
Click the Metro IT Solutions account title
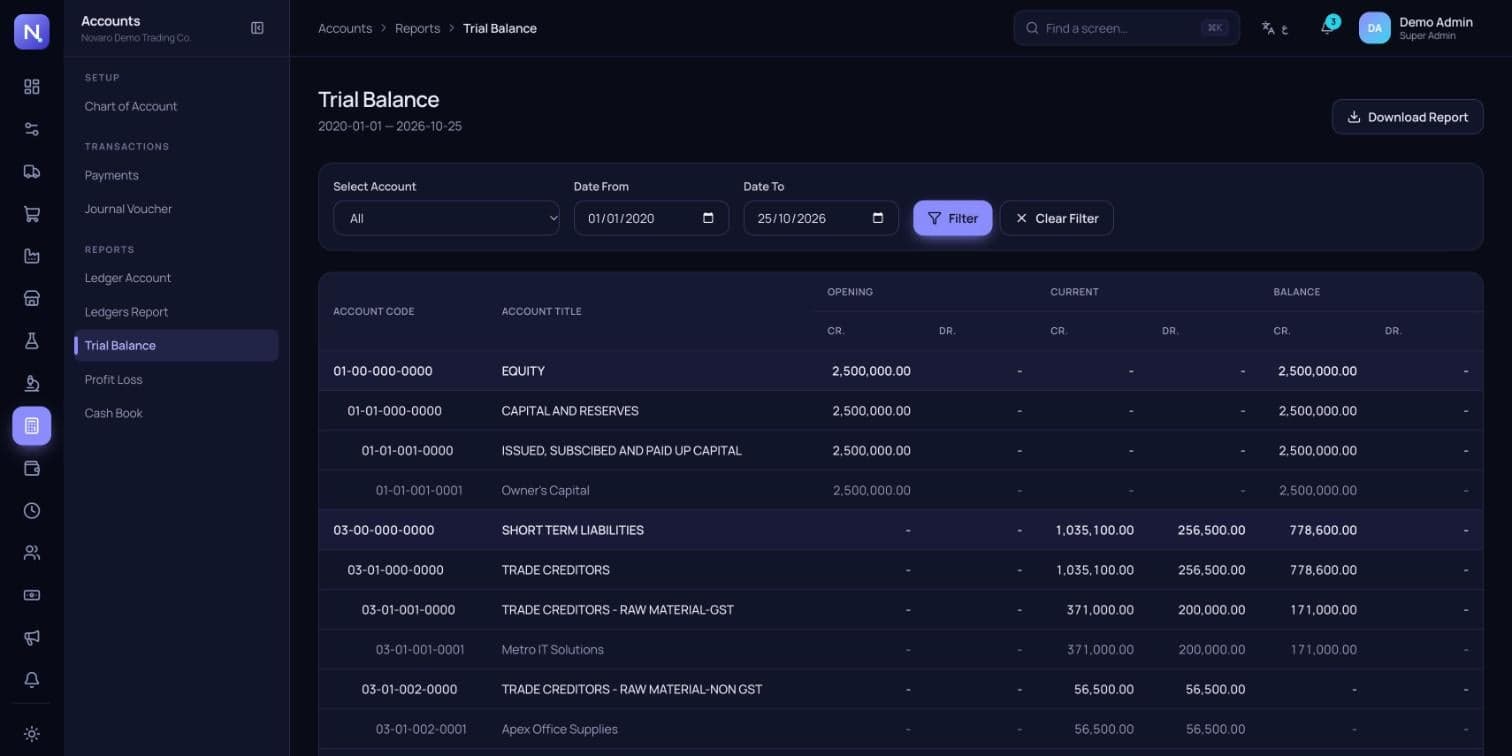point(553,649)
